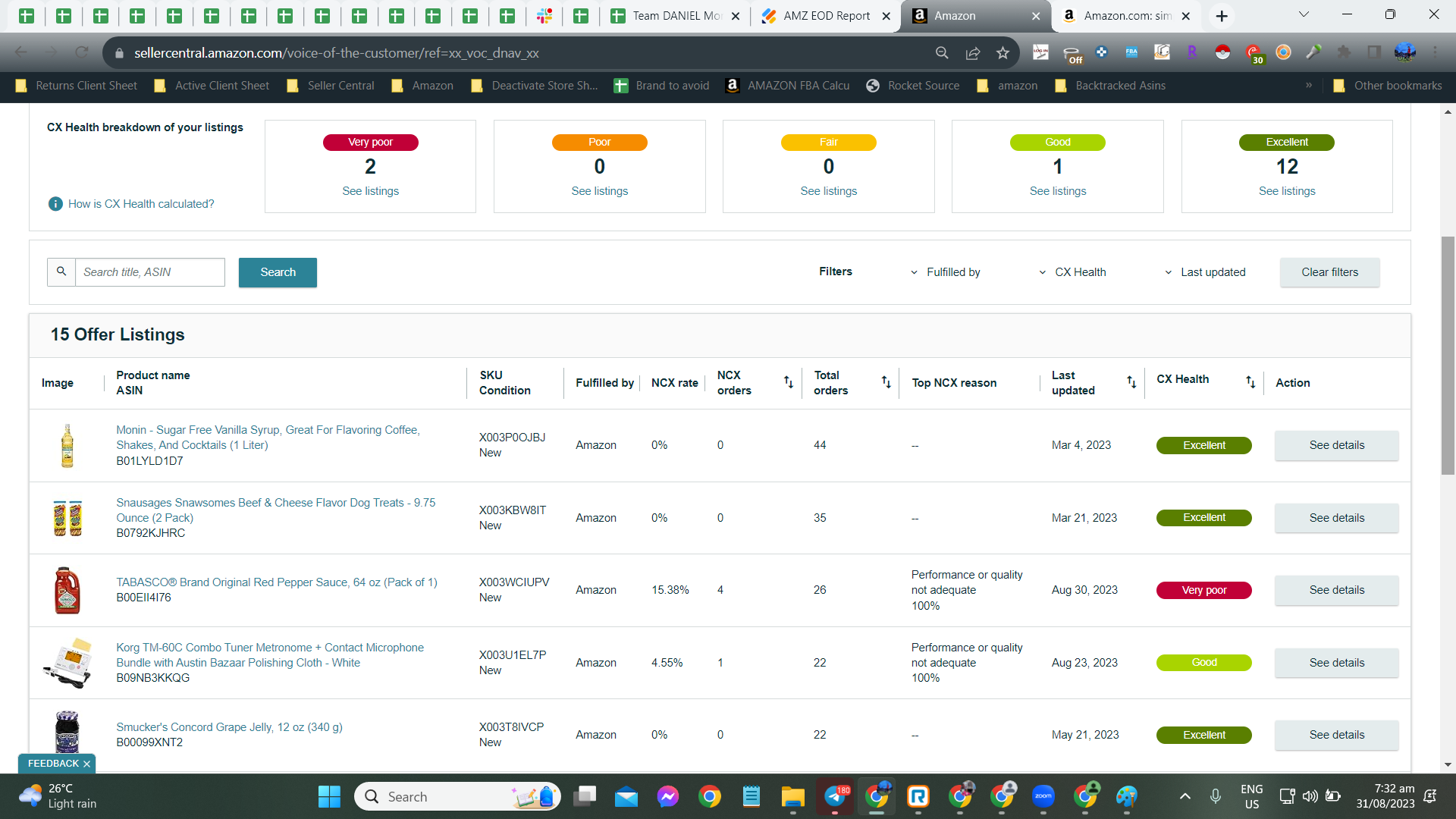Open Snausages Snawsomes Dog Treats product link
Viewport: 1456px width, 819px height.
pyautogui.click(x=276, y=510)
